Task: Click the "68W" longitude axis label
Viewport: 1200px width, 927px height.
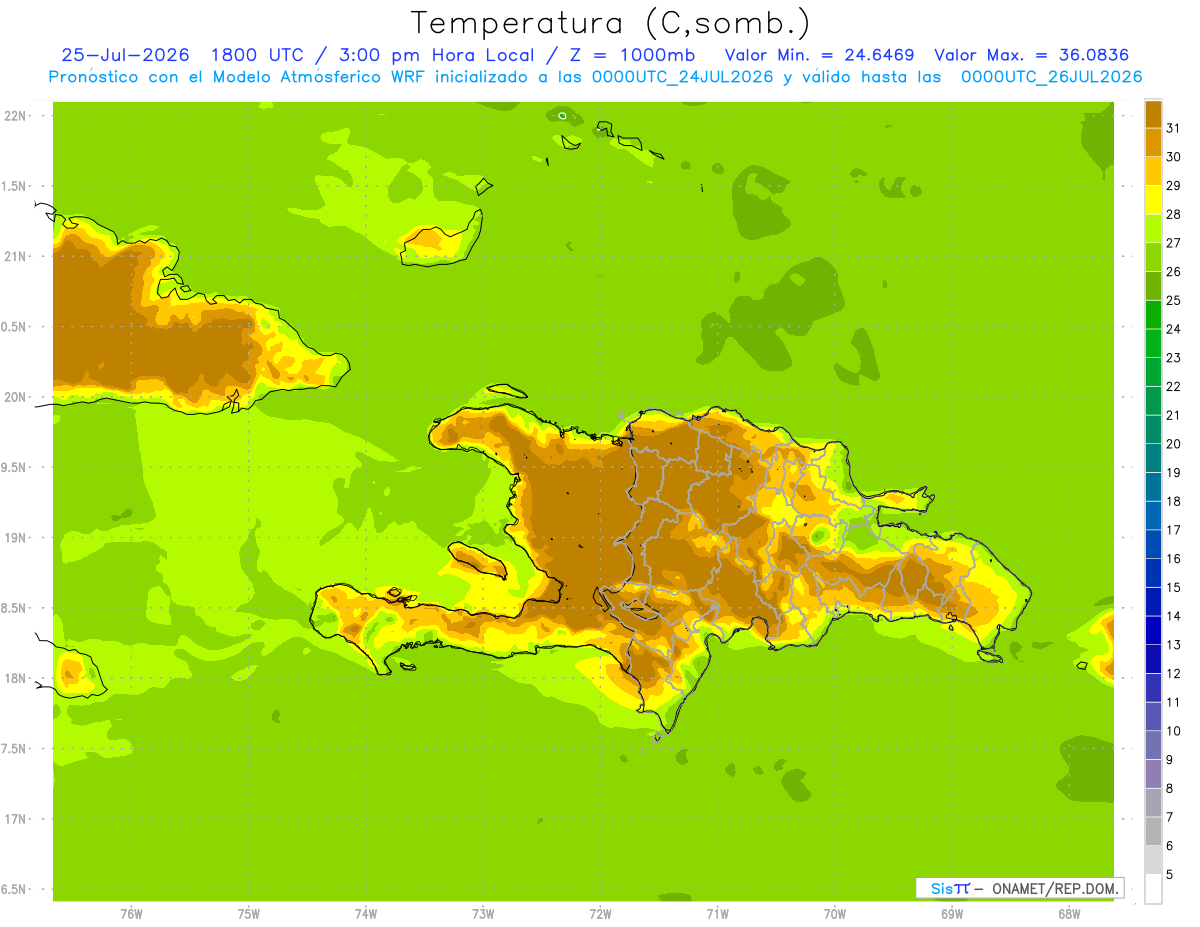Action: (x=1069, y=914)
